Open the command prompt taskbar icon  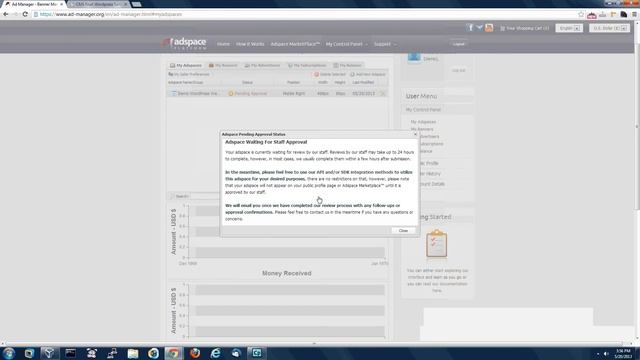71,353
